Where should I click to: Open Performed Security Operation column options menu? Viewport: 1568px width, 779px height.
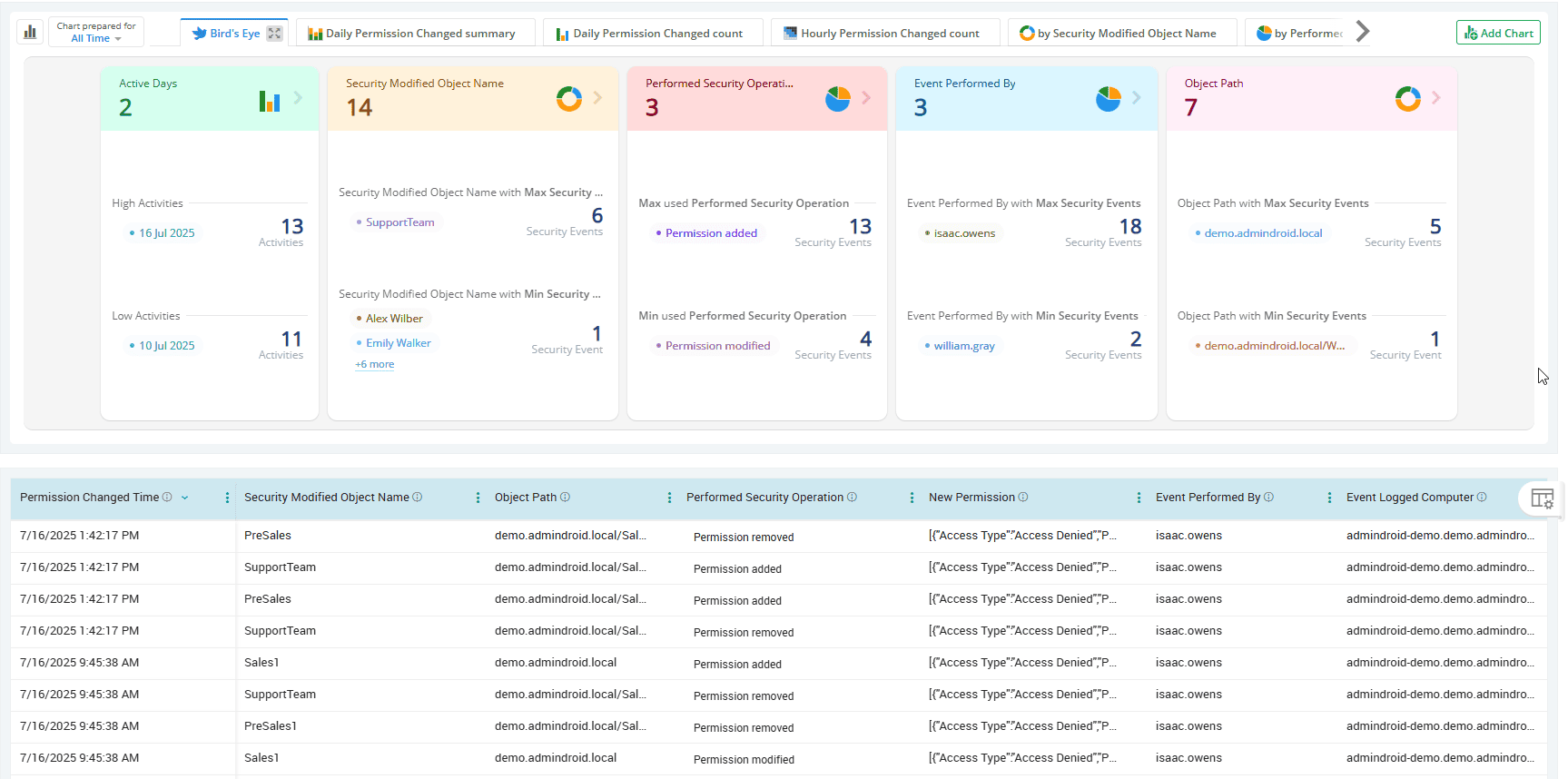[912, 498]
